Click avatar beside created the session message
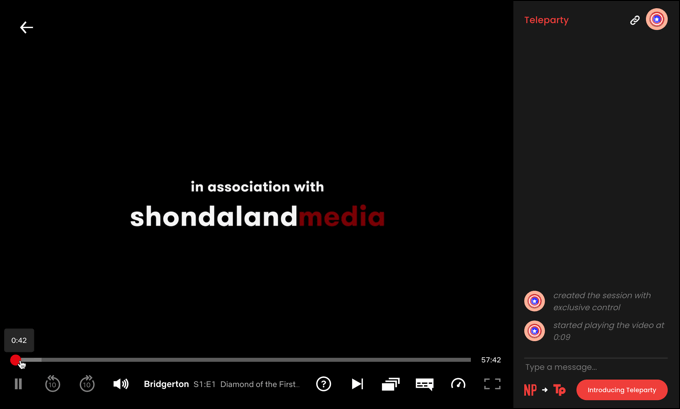The image size is (680, 409). point(534,301)
